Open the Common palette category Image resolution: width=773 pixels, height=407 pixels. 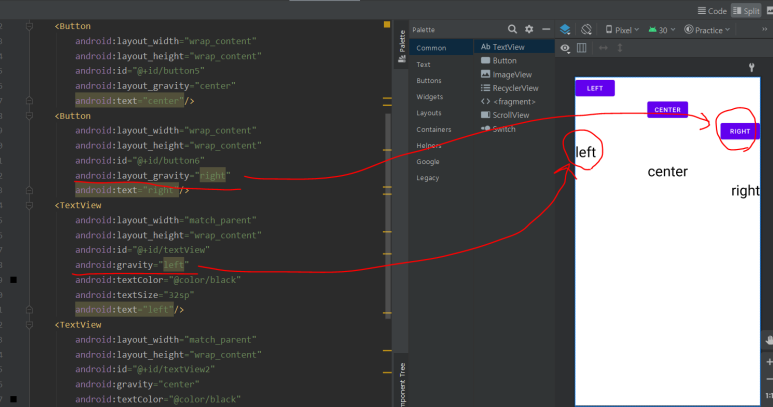tap(441, 48)
